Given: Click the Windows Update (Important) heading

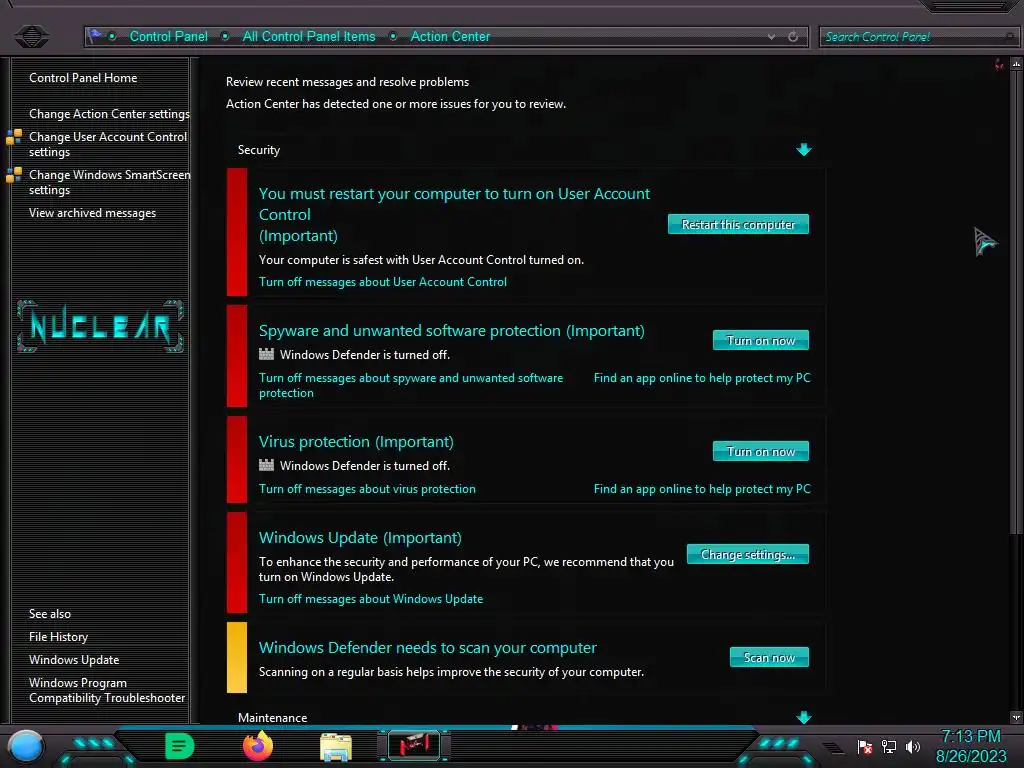Looking at the screenshot, I should click(360, 537).
